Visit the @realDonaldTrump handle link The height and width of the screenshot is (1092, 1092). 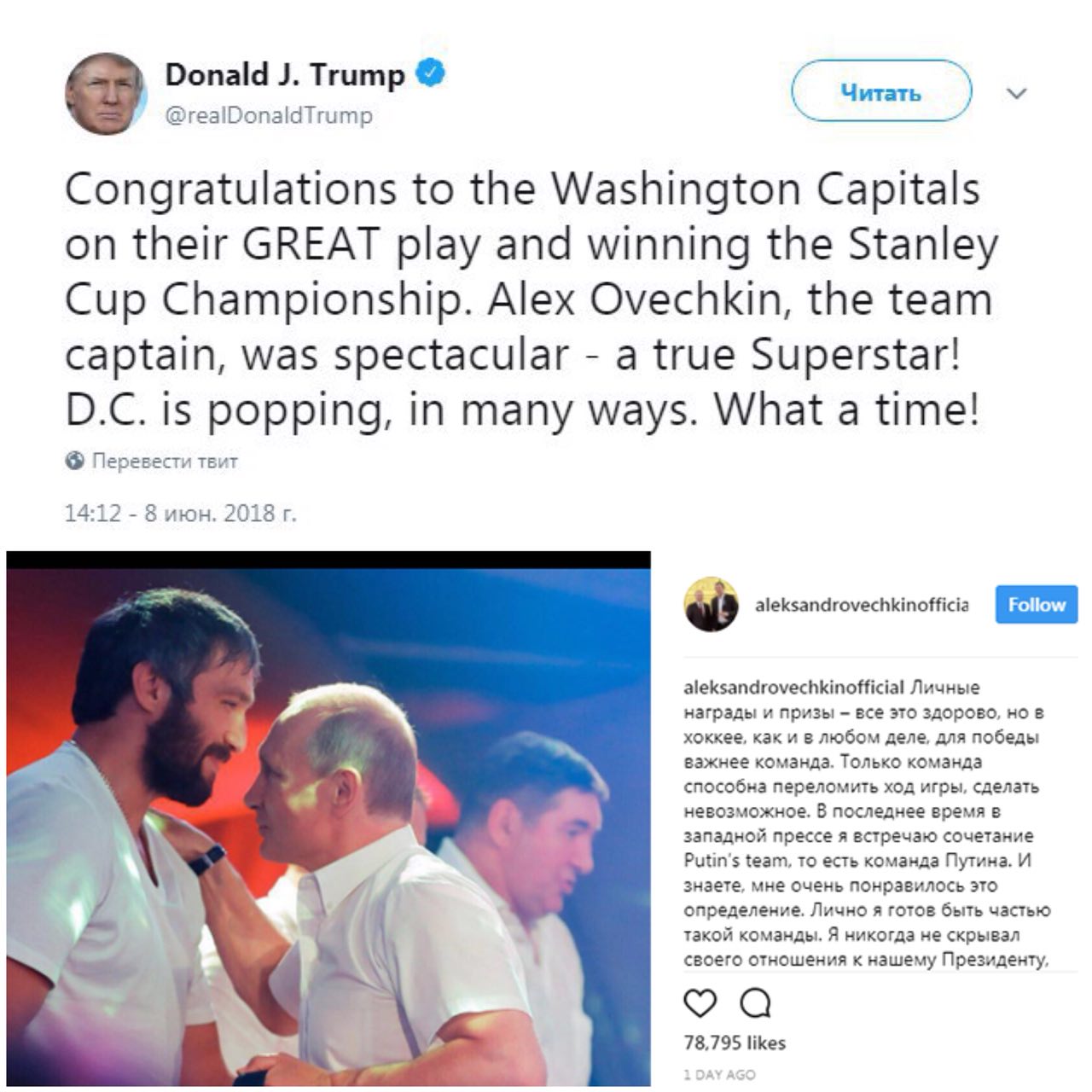click(x=268, y=115)
